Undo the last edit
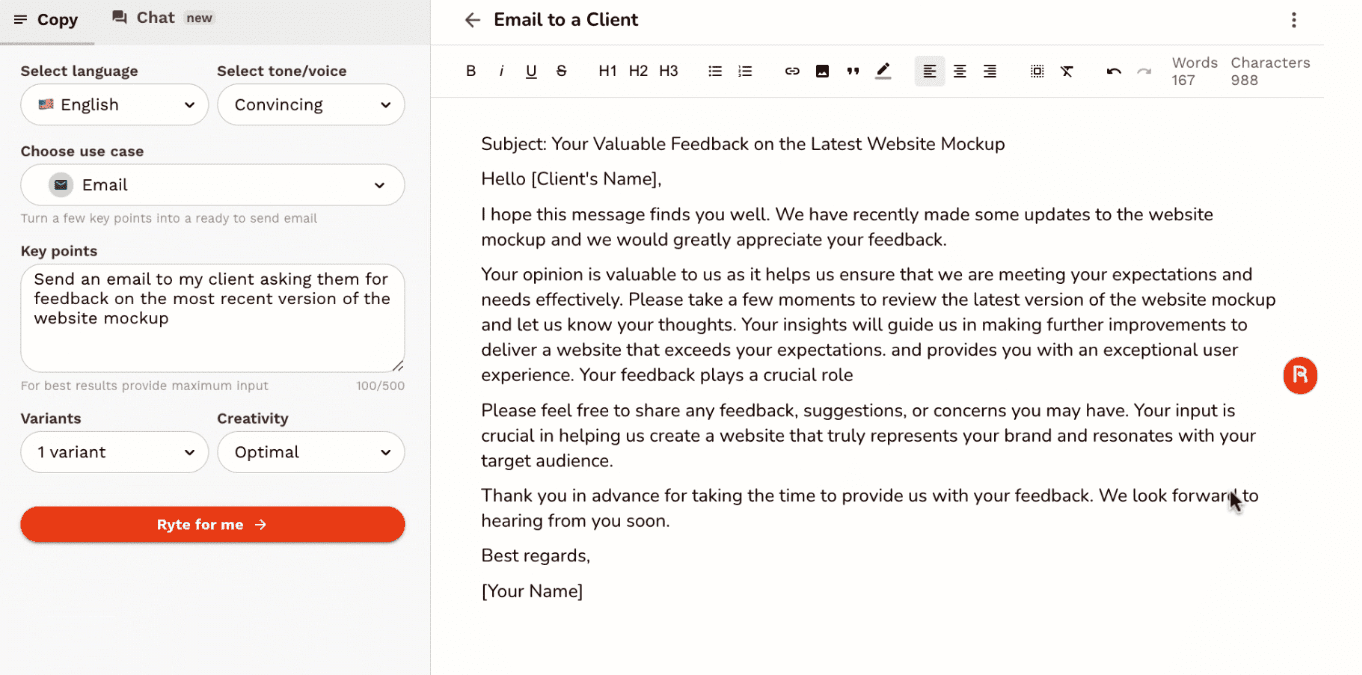This screenshot has width=1362, height=675. 1114,71
